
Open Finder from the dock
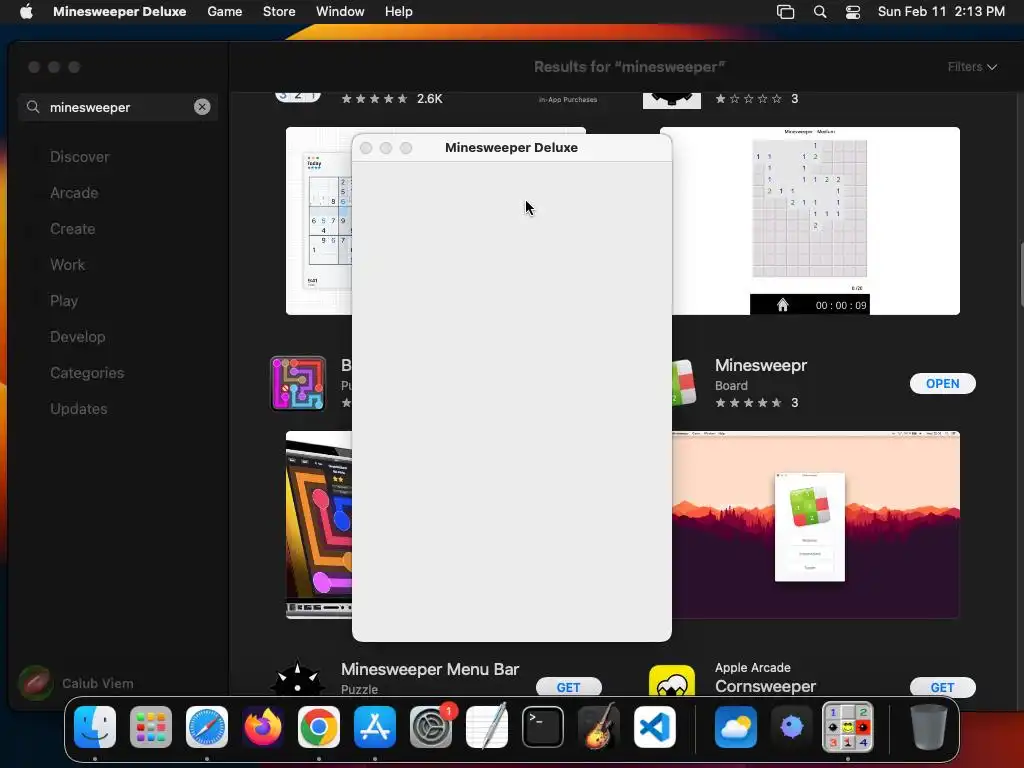95,727
